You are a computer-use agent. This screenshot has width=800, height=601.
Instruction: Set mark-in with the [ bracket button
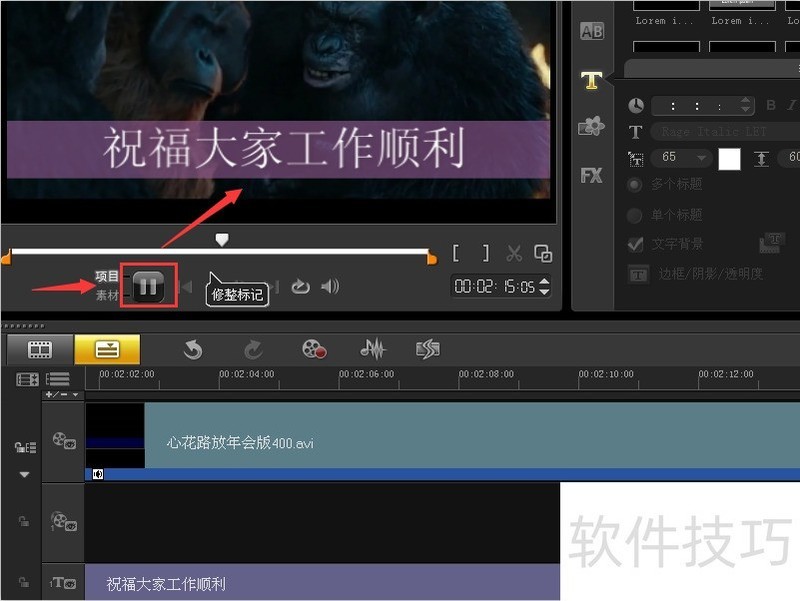(x=456, y=253)
